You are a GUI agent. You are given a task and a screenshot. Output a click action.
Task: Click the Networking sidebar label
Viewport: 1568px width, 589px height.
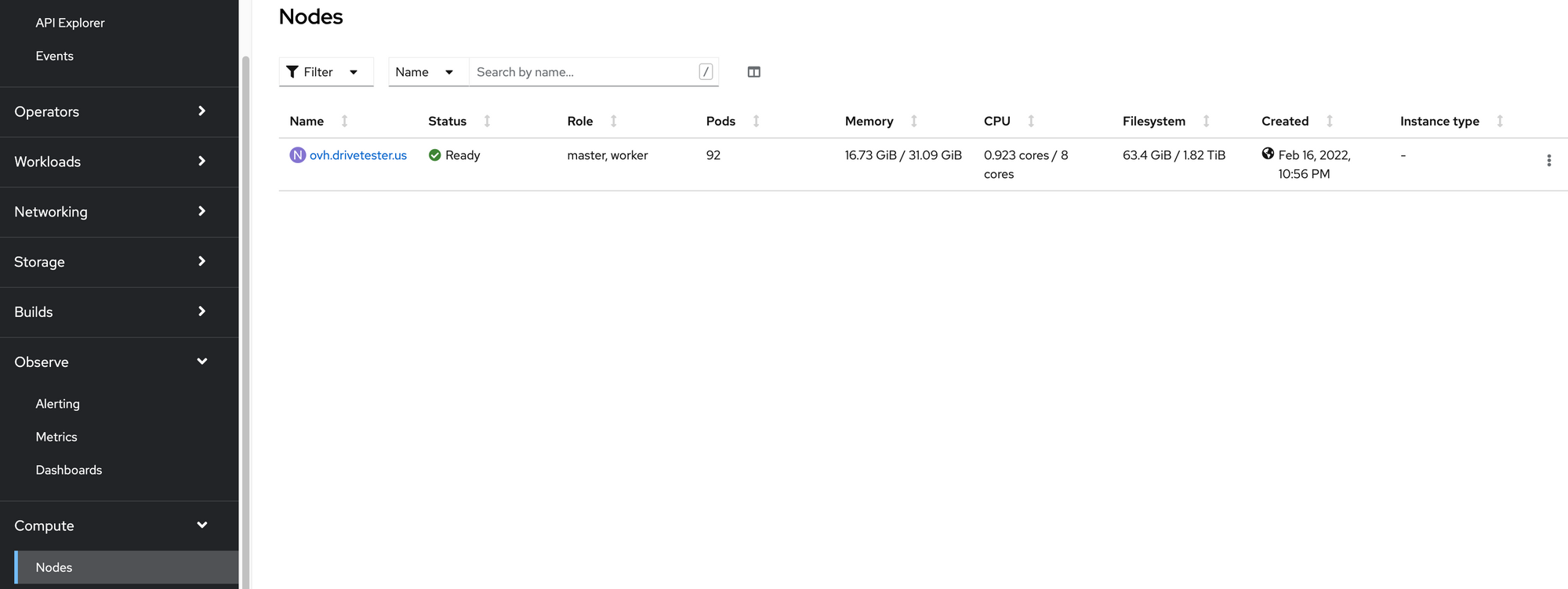point(51,212)
